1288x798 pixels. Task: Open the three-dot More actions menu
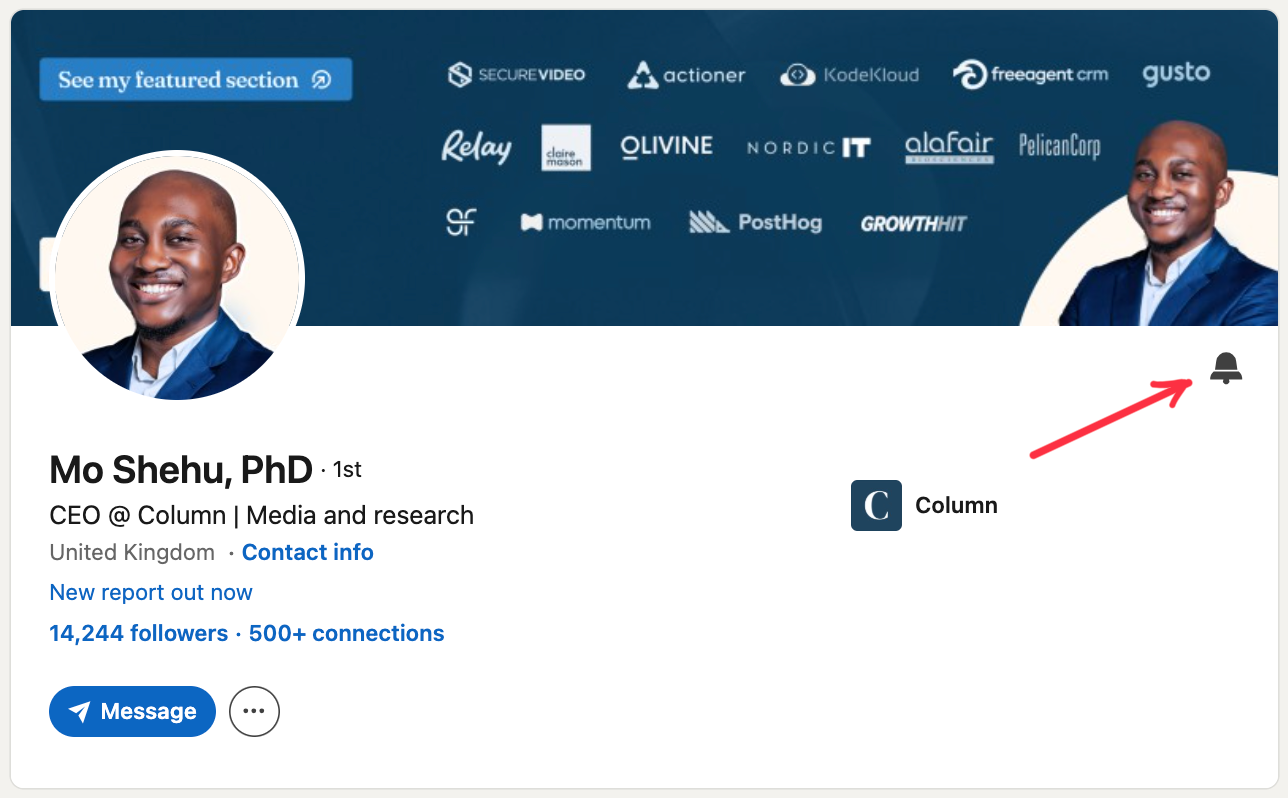pyautogui.click(x=254, y=711)
